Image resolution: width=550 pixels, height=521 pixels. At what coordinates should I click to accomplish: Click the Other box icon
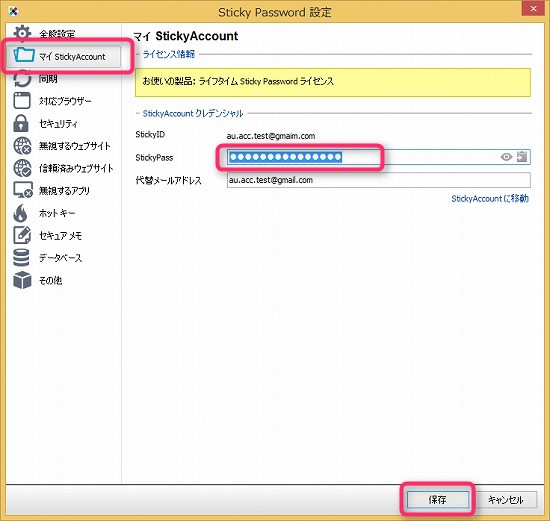tap(22, 280)
